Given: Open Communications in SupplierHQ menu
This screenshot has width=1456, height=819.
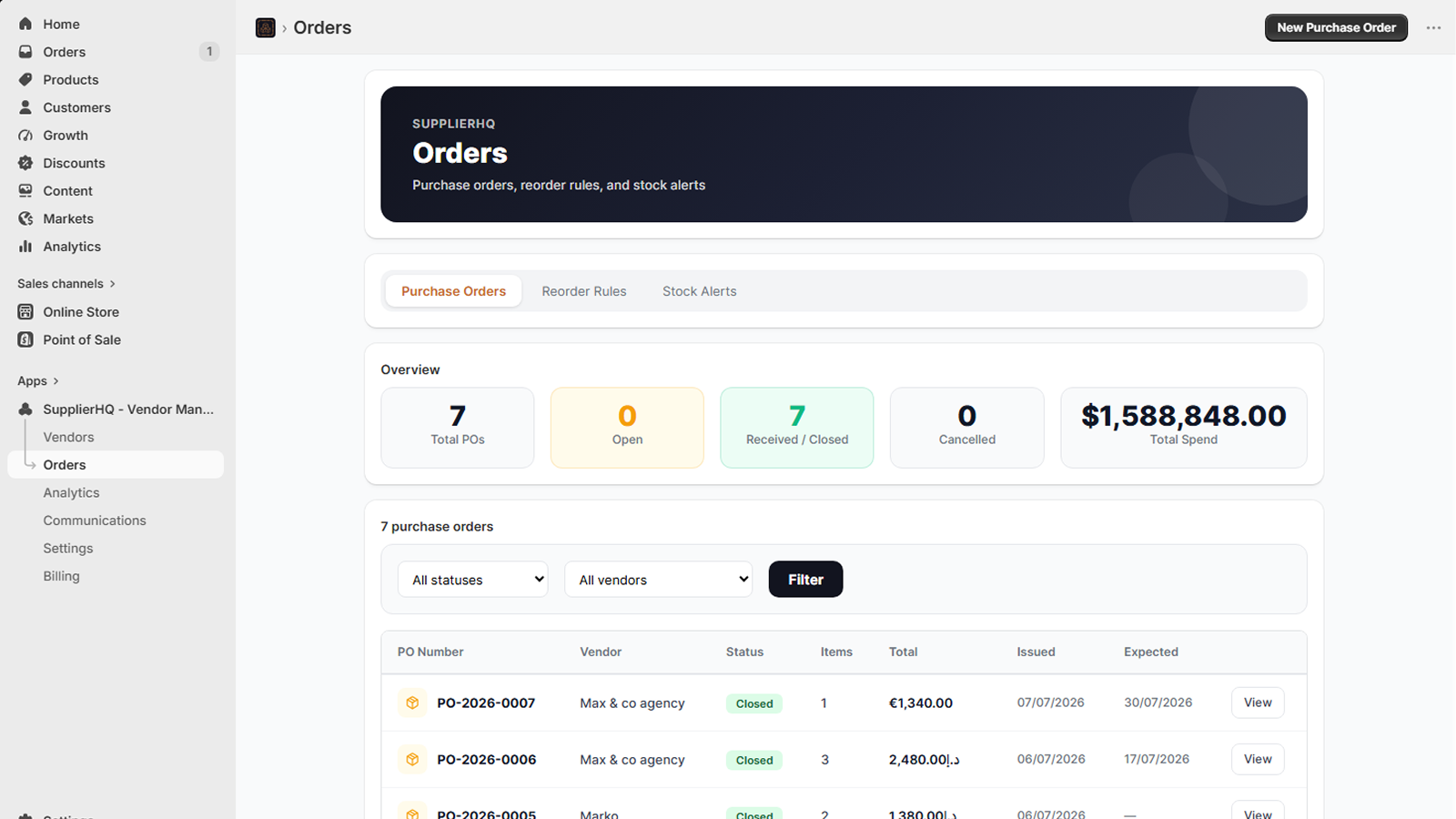Looking at the screenshot, I should click(95, 521).
